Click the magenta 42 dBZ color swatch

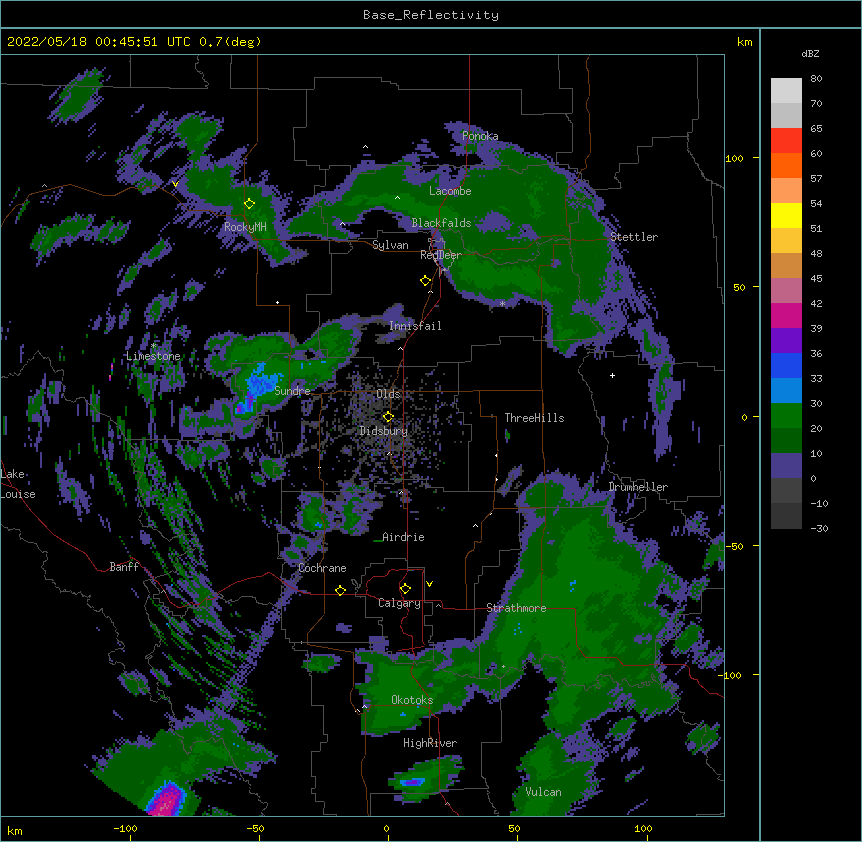coord(786,315)
